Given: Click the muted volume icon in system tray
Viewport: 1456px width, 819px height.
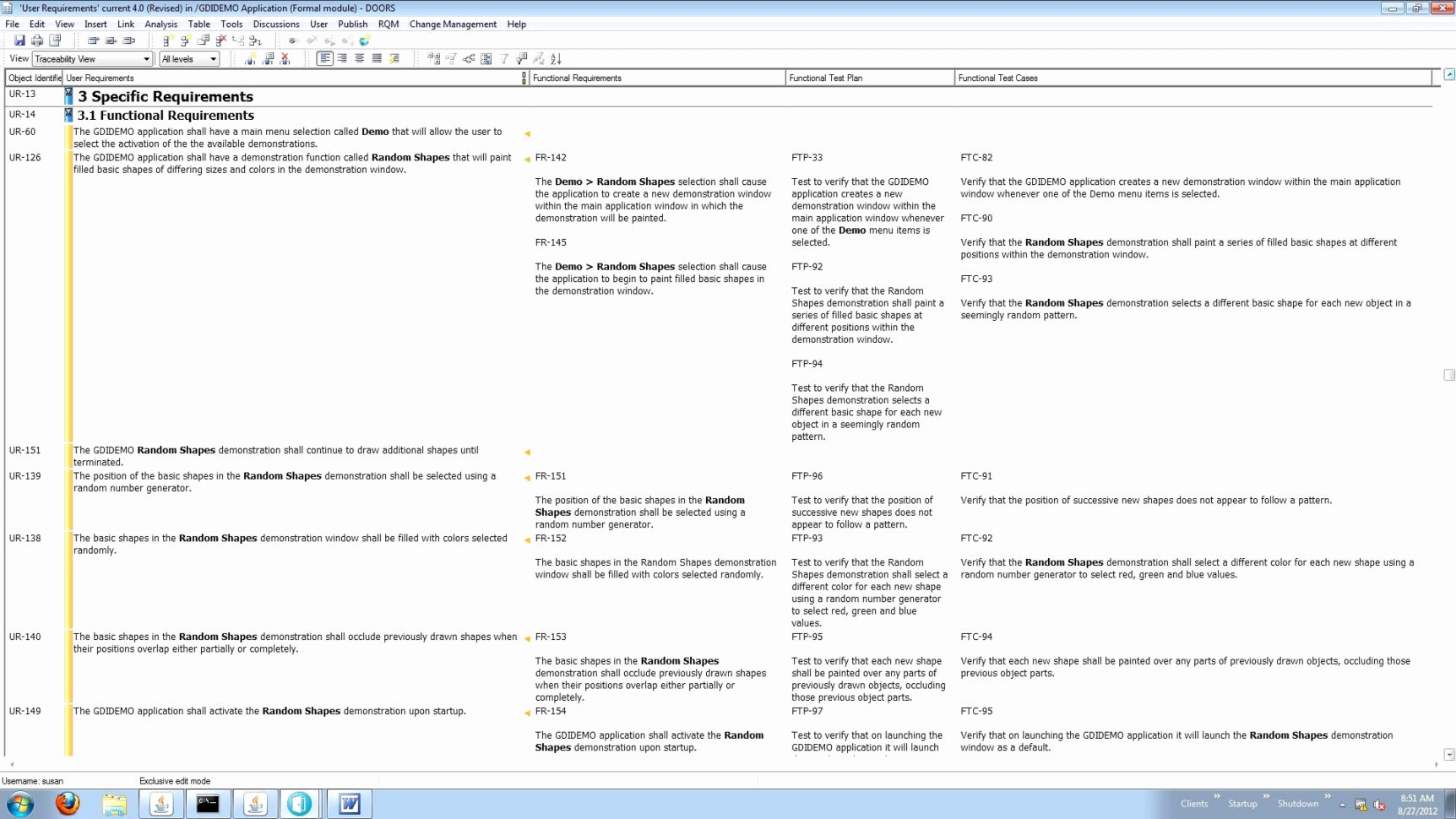Looking at the screenshot, I should point(1379,805).
